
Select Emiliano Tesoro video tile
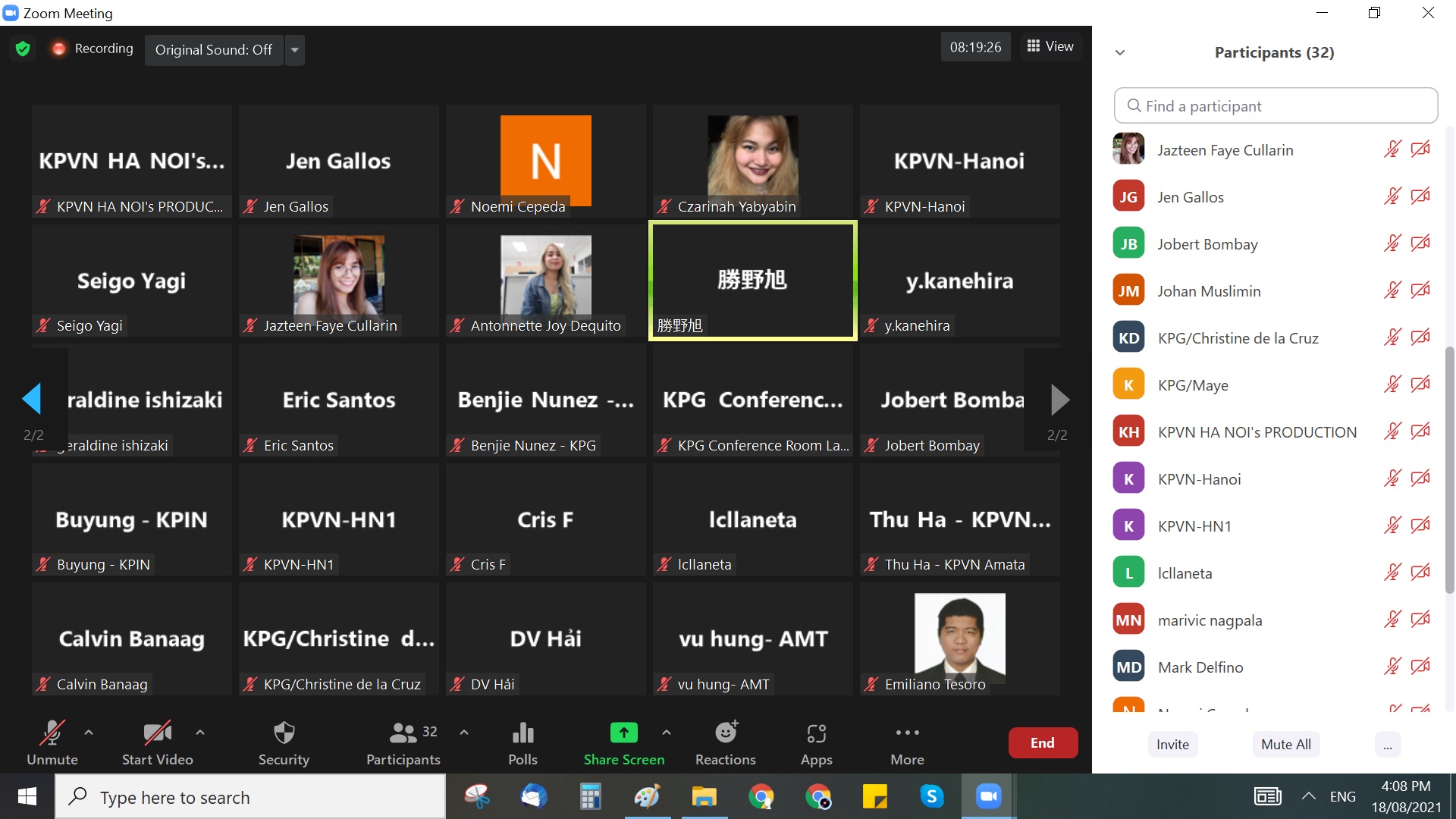(x=960, y=639)
